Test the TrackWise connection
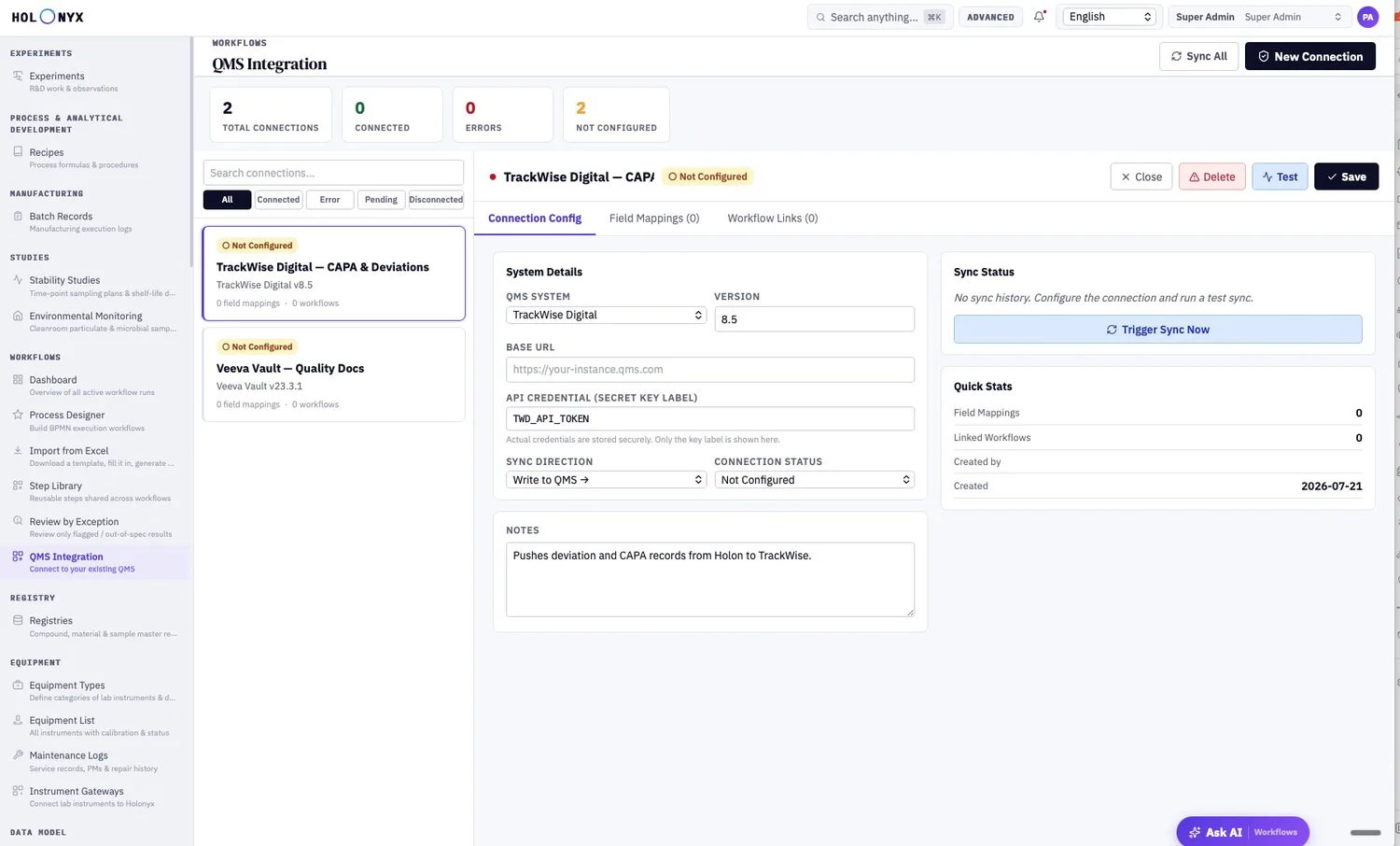This screenshot has width=1400, height=846. (x=1280, y=176)
